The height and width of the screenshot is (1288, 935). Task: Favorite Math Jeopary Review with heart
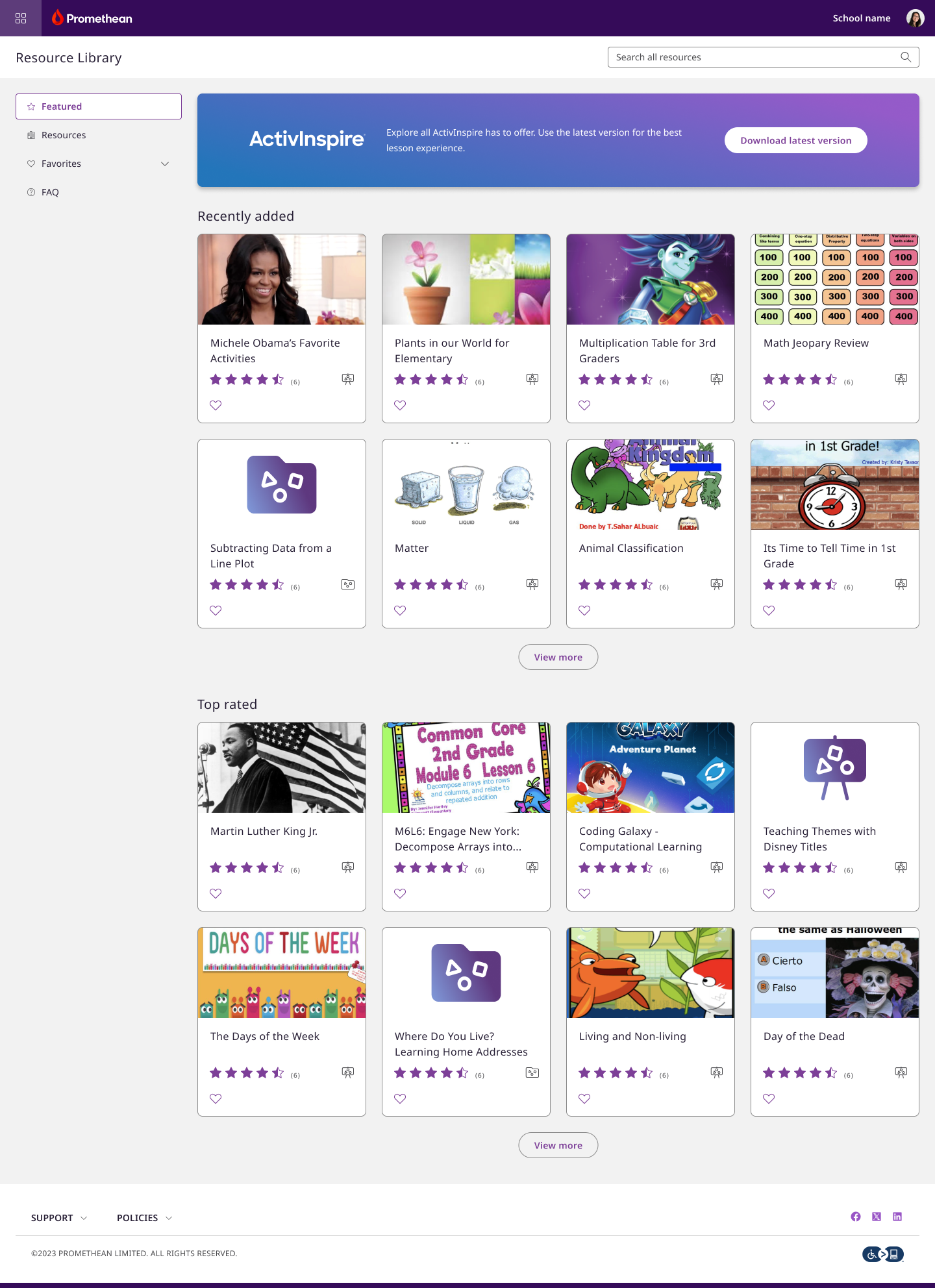point(769,405)
